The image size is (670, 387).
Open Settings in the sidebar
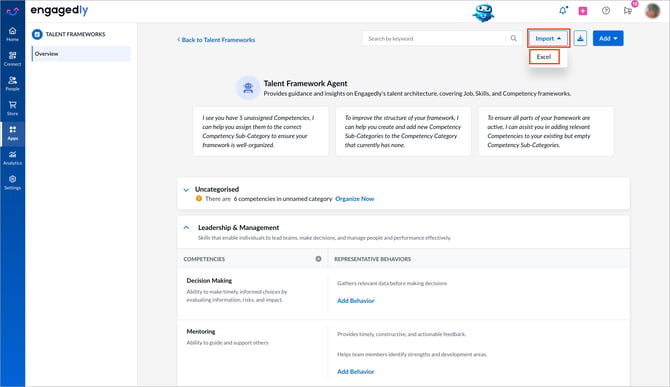(x=12, y=182)
